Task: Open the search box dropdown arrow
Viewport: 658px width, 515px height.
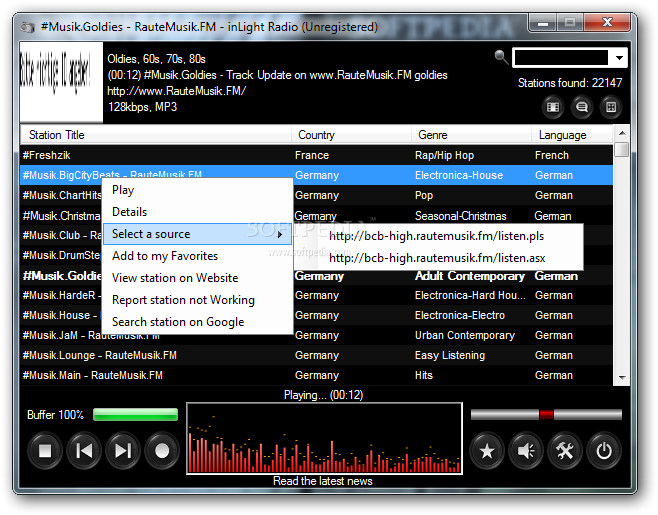Action: (619, 58)
